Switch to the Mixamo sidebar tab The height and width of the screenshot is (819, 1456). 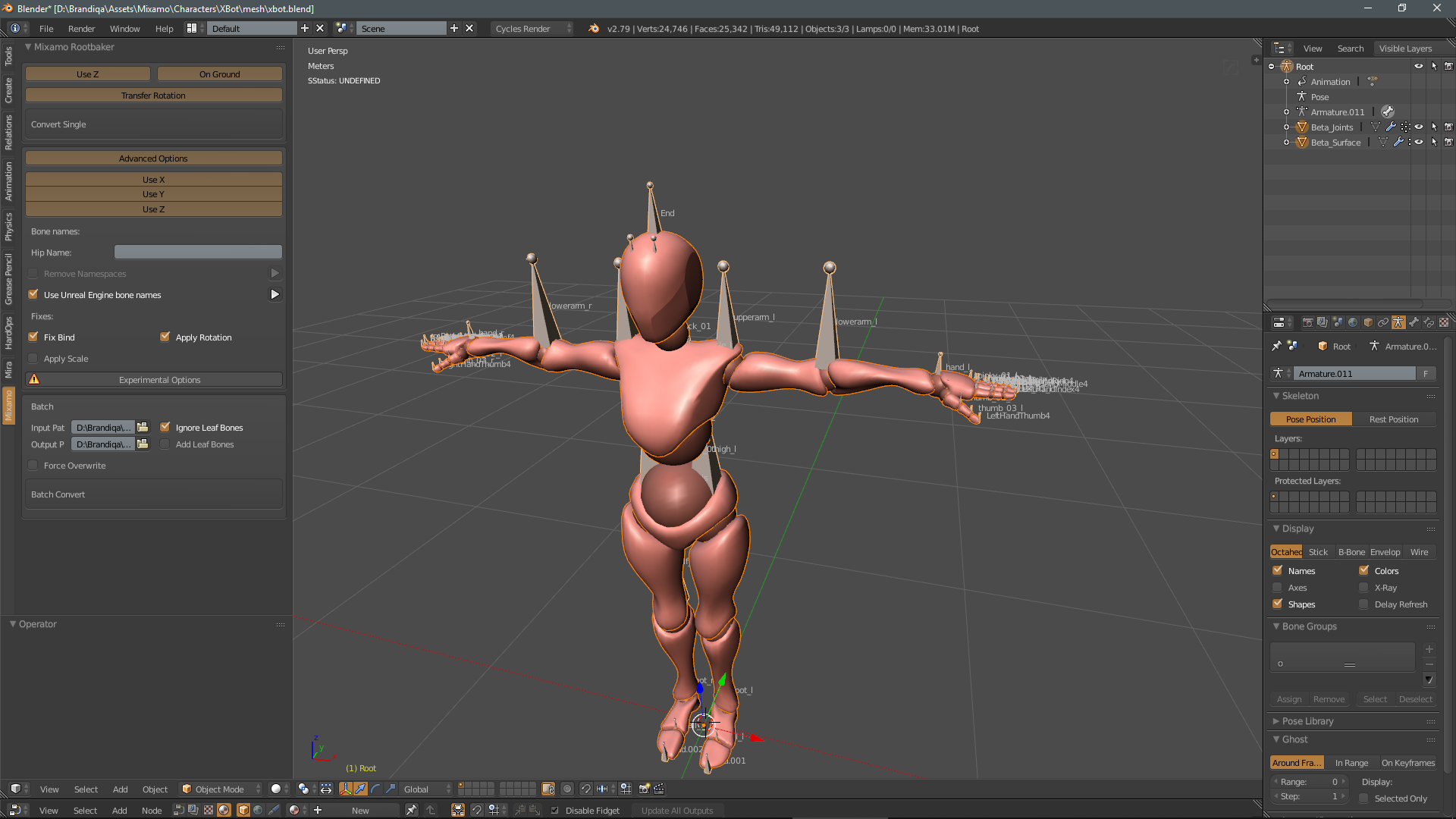click(x=8, y=405)
